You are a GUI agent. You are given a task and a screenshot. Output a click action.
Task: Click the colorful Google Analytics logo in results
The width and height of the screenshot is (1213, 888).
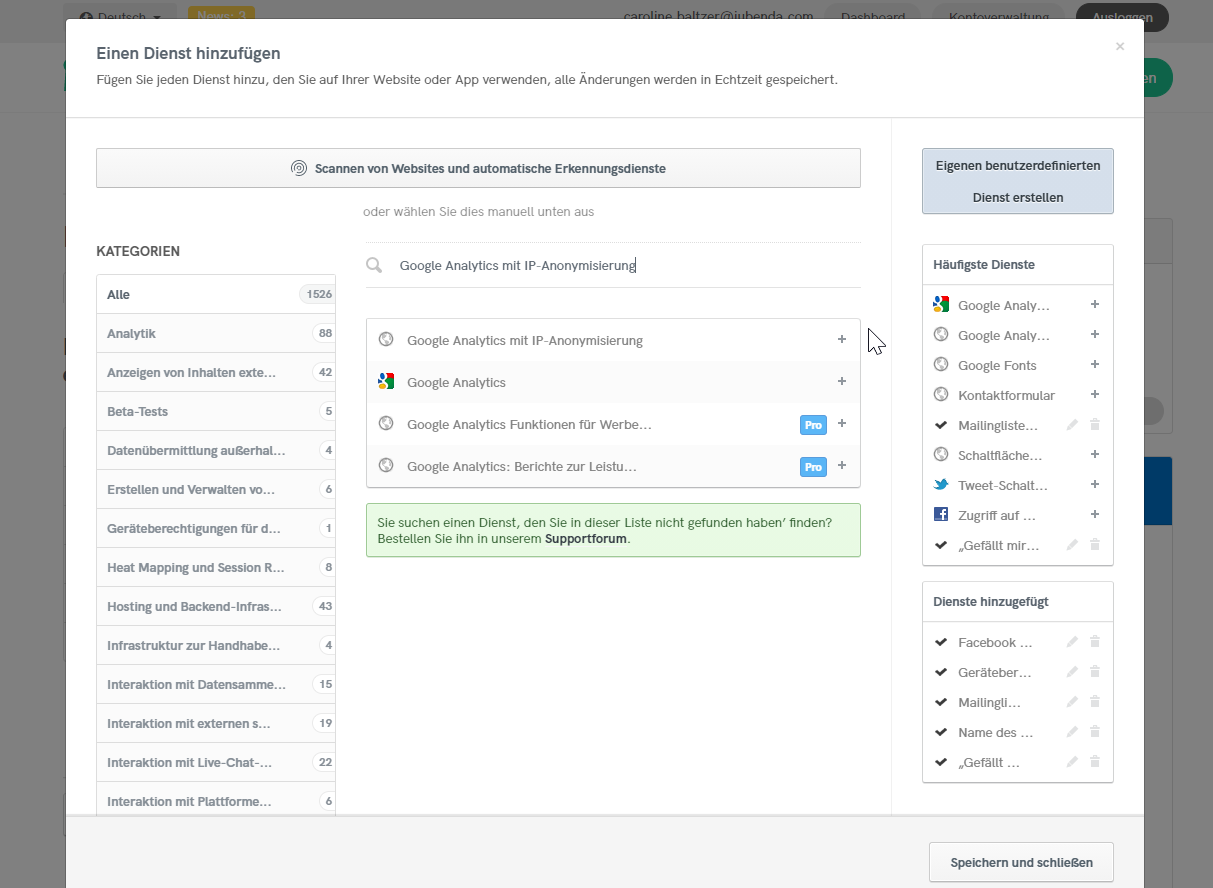click(386, 381)
